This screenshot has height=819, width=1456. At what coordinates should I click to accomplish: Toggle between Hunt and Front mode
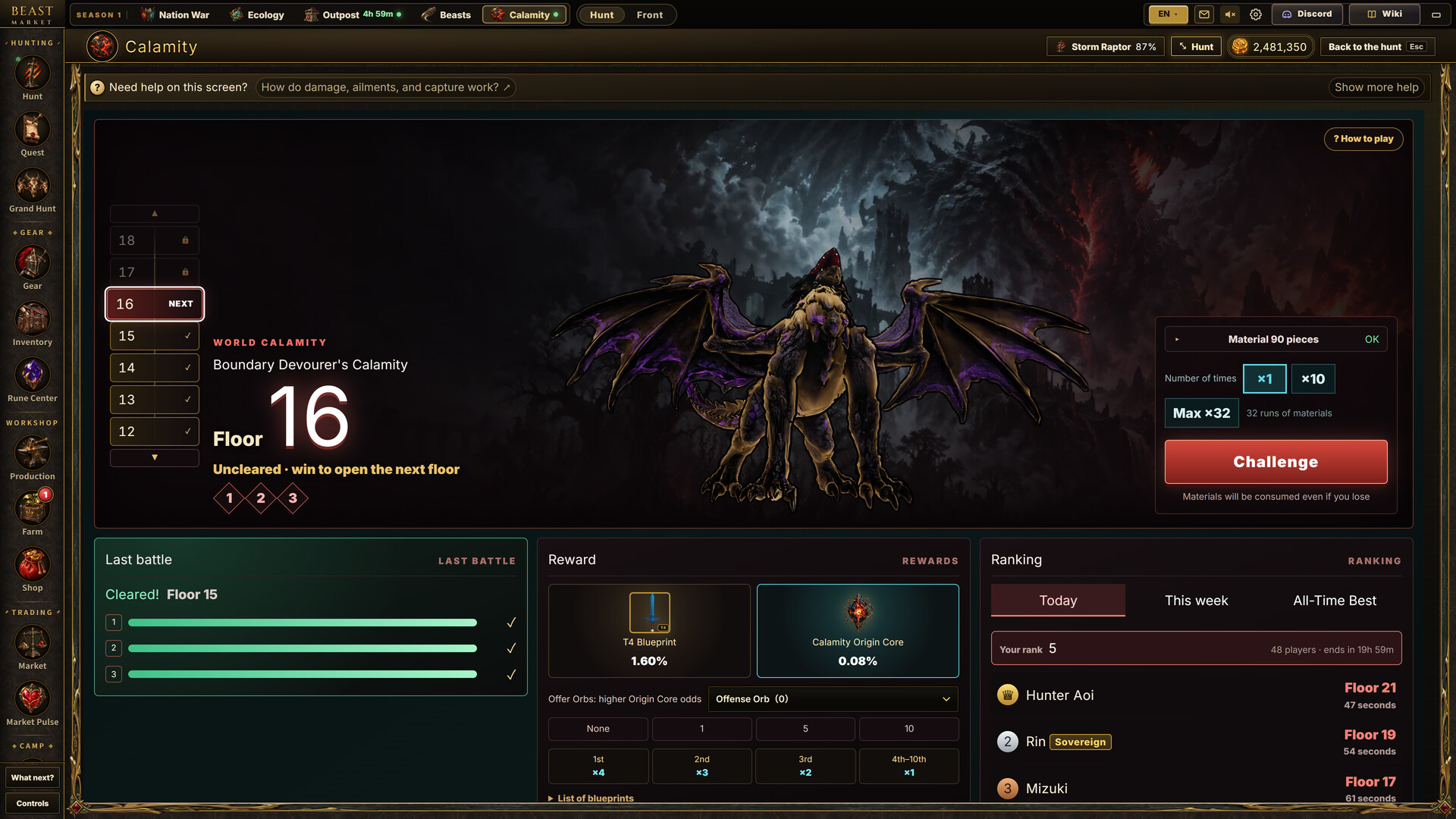pyautogui.click(x=626, y=14)
